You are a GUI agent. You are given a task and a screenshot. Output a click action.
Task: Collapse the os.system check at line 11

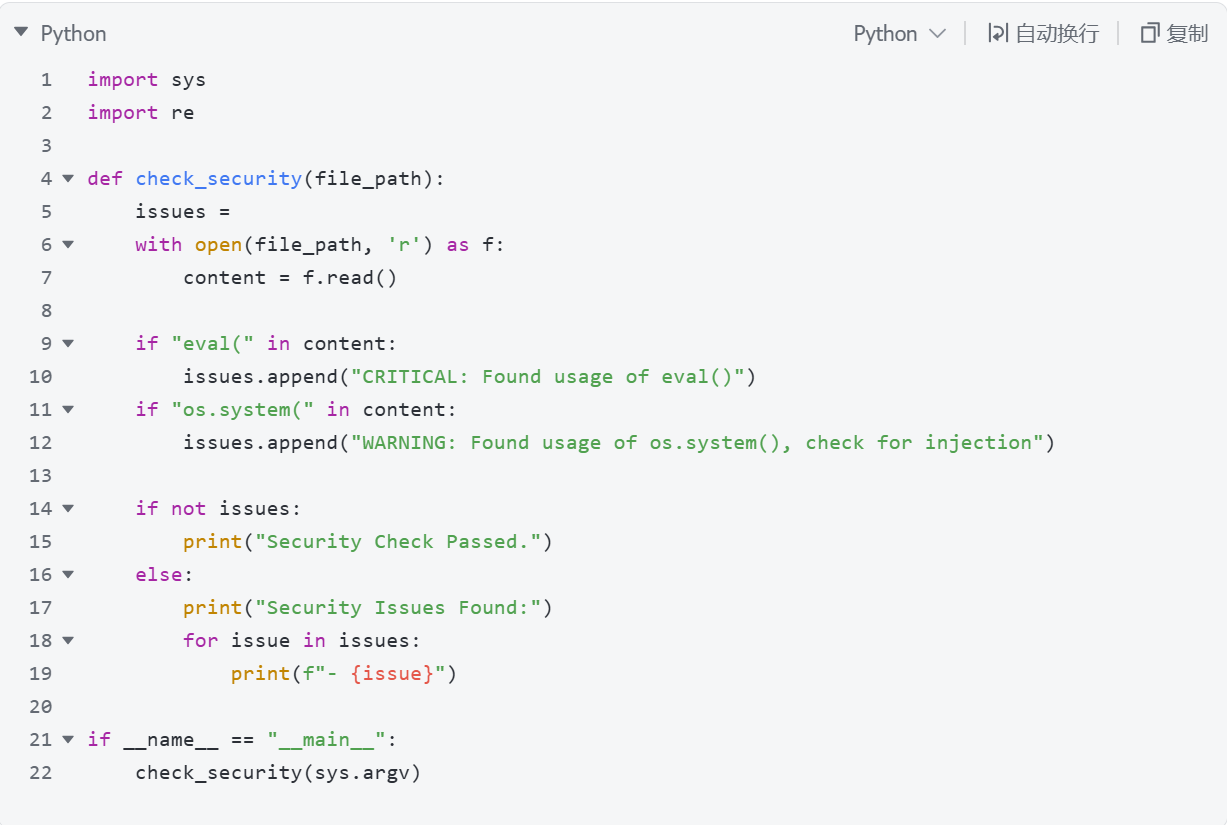point(68,410)
